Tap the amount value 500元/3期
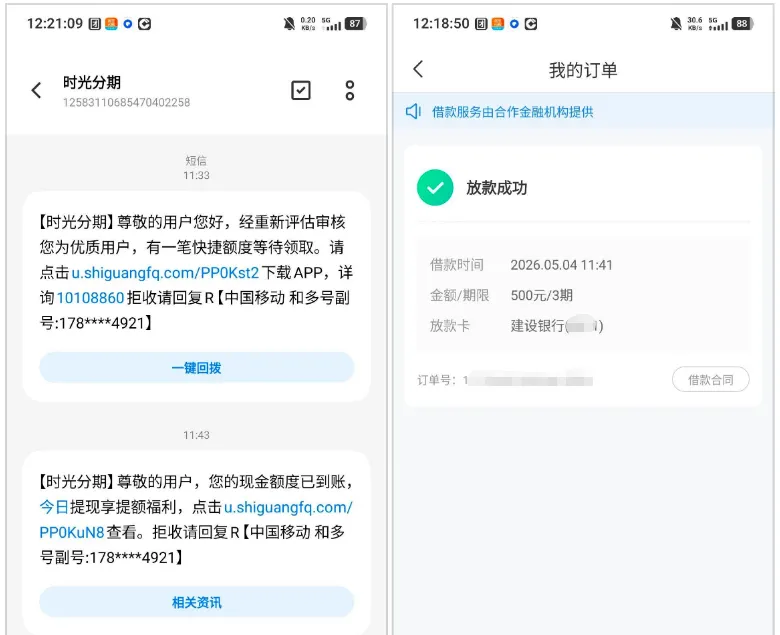Image resolution: width=780 pixels, height=635 pixels. point(541,295)
